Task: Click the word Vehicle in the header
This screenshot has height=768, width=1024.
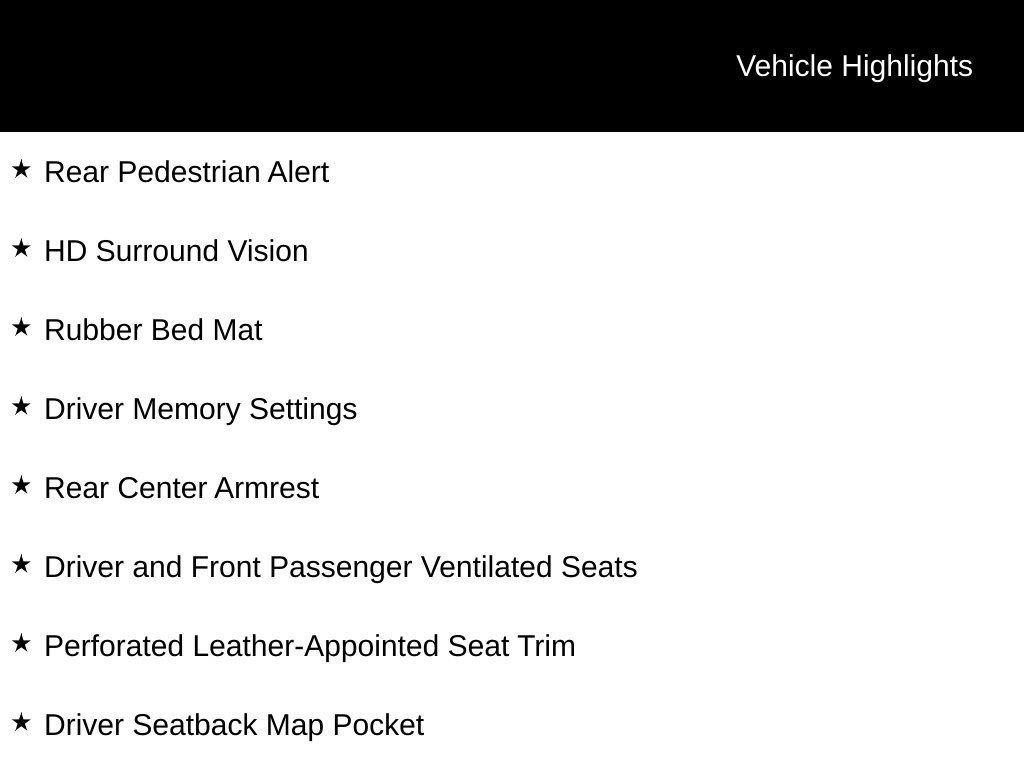Action: [x=784, y=67]
